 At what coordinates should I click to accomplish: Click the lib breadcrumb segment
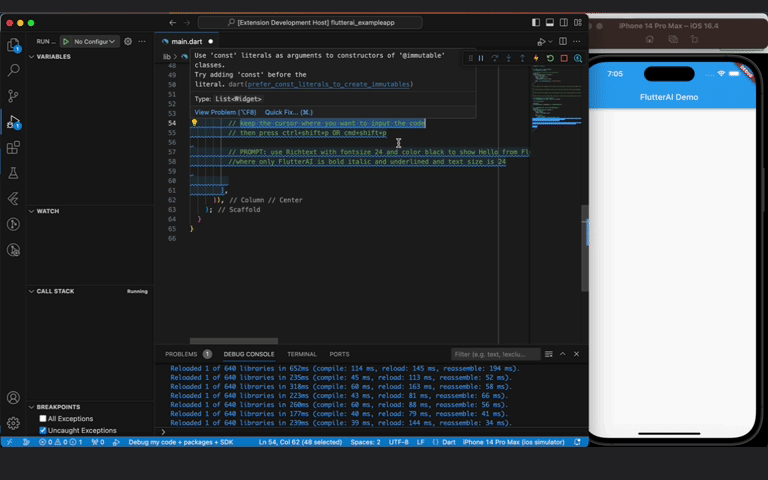pyautogui.click(x=167, y=57)
